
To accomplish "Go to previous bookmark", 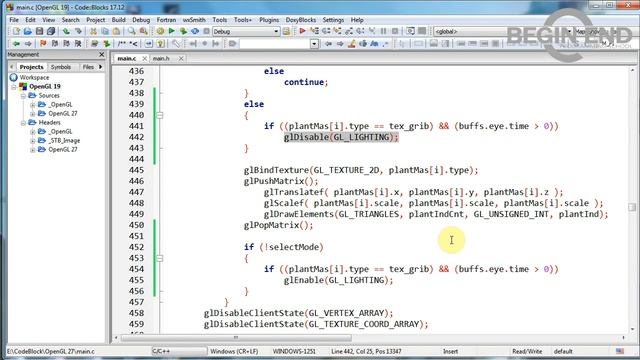I will pyautogui.click(x=55, y=44).
